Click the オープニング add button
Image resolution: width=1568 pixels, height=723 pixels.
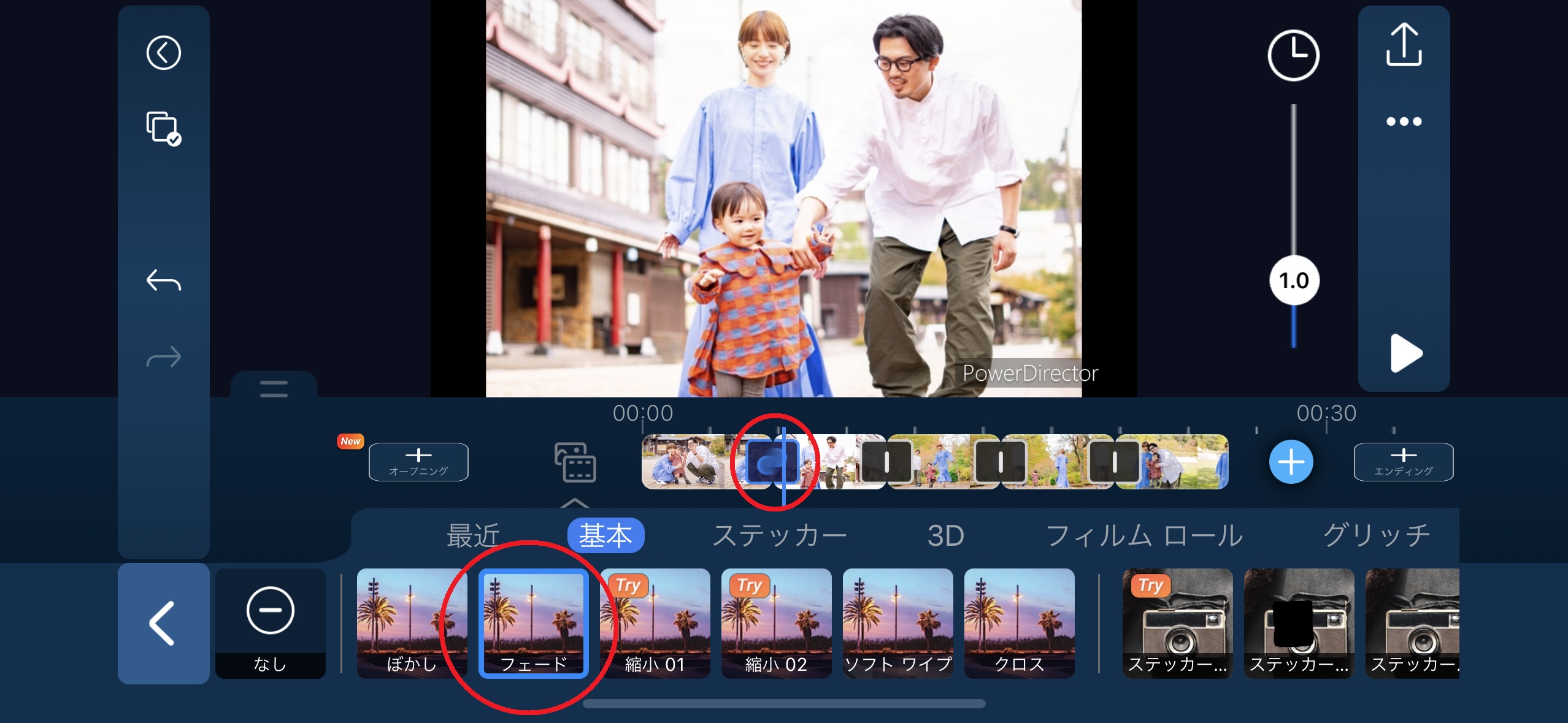[418, 462]
